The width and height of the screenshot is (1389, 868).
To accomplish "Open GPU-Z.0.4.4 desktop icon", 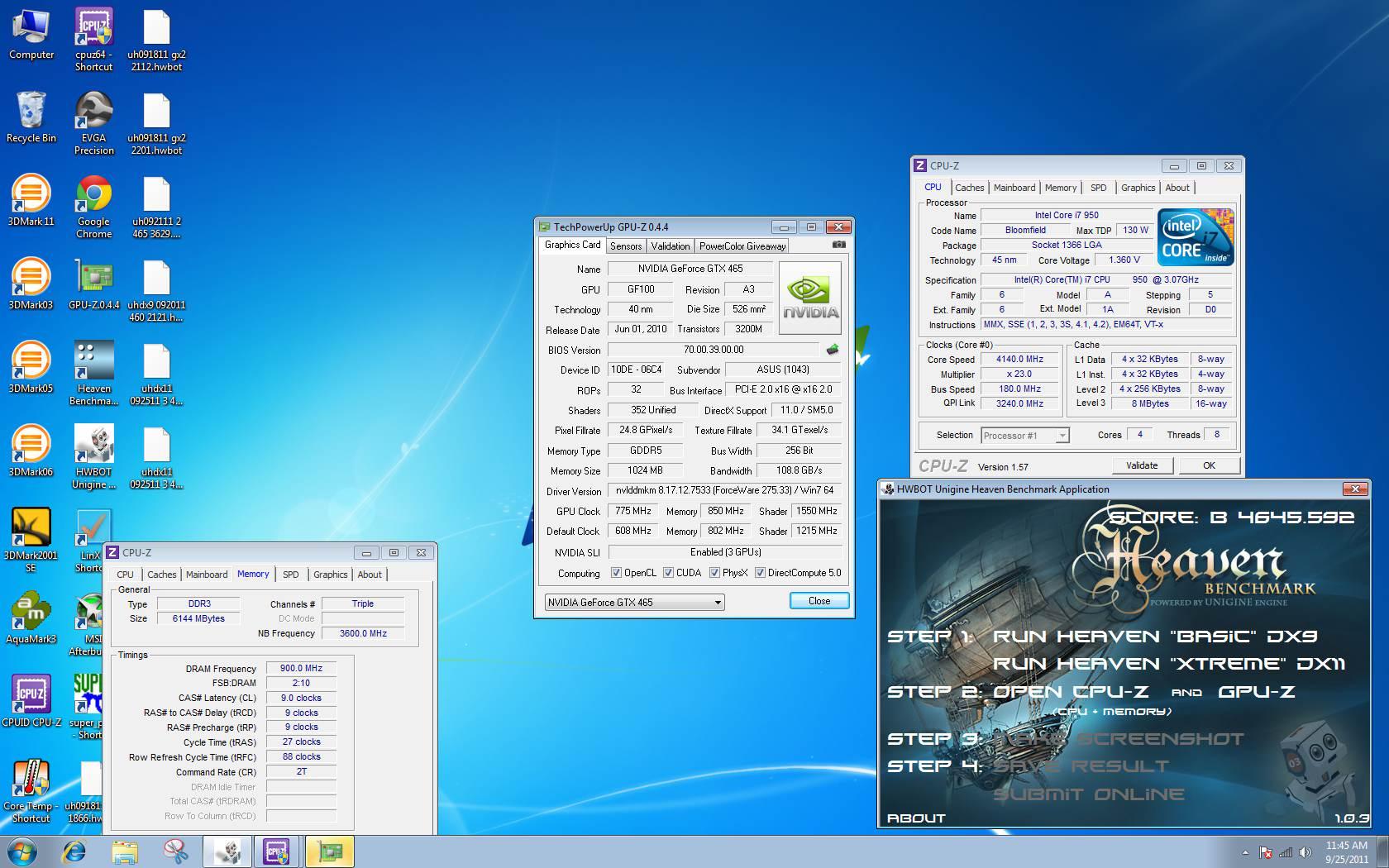I will click(93, 284).
